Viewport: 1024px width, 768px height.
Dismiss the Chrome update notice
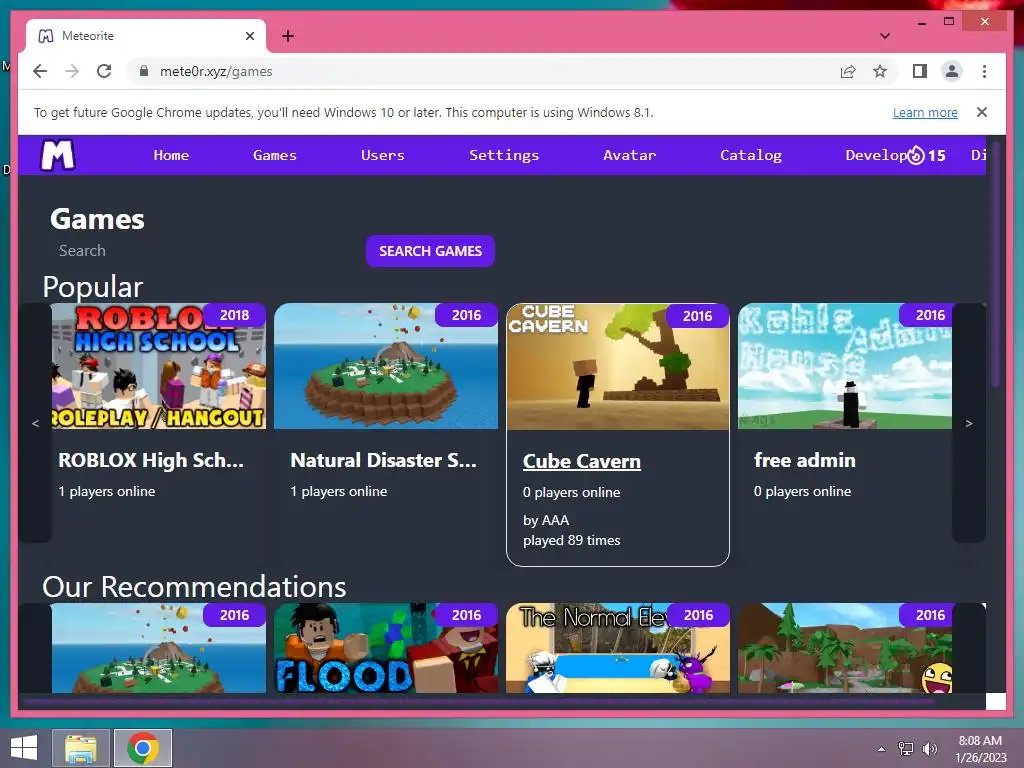tap(982, 112)
